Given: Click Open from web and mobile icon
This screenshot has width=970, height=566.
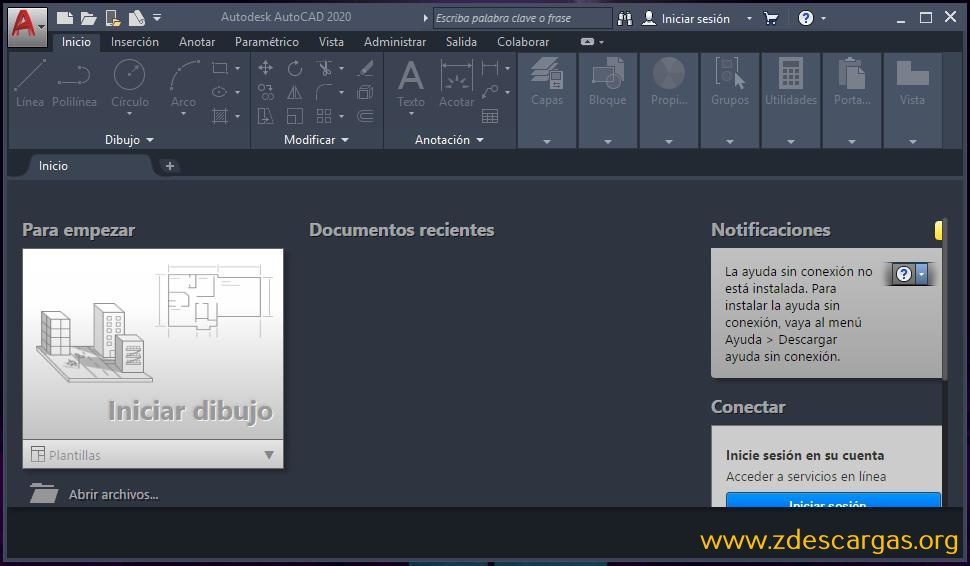Looking at the screenshot, I should 113,18.
